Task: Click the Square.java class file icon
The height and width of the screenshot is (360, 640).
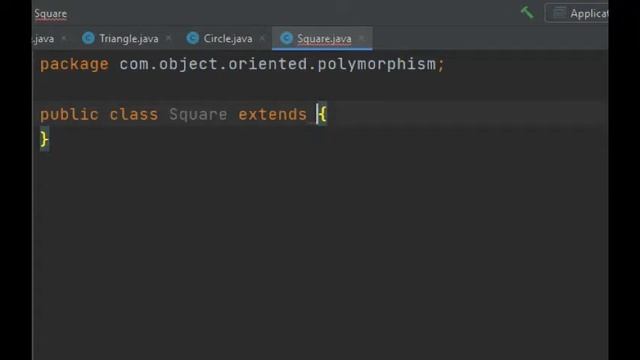Action: point(287,38)
